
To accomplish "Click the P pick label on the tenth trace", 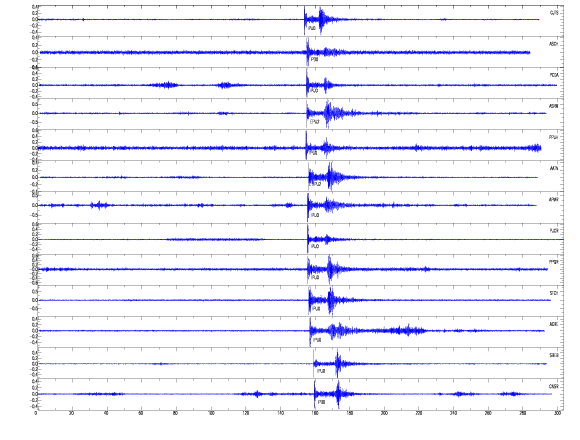I will [x=316, y=309].
